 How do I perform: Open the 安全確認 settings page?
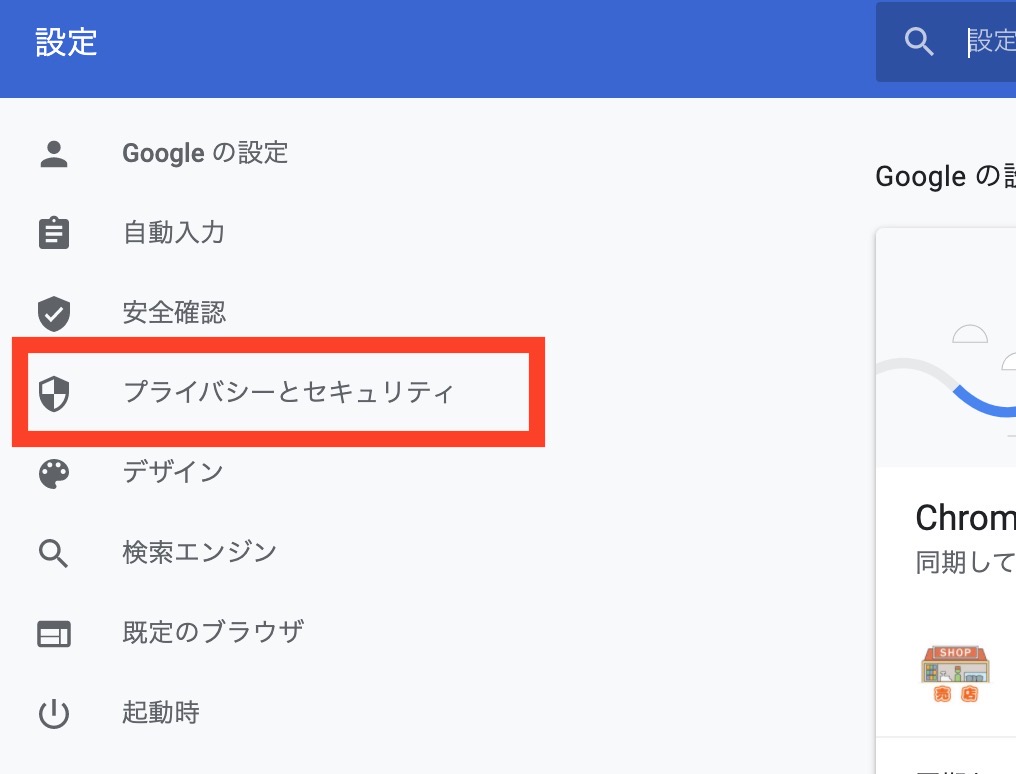(175, 313)
